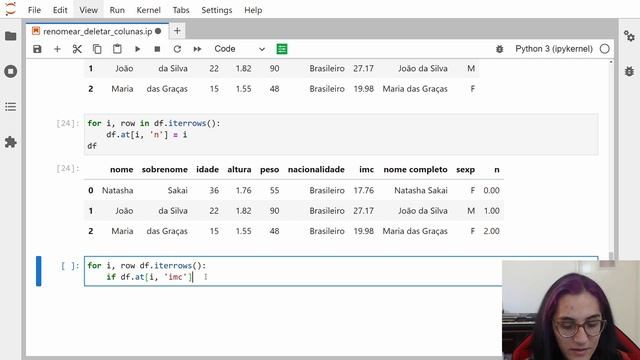The image size is (640, 360).
Task: Run the selected cell
Action: pyautogui.click(x=137, y=49)
